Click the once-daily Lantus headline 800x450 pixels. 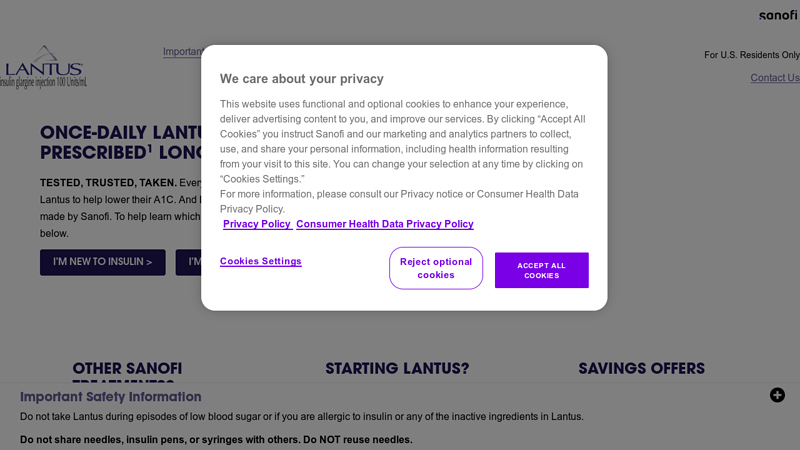click(121, 142)
